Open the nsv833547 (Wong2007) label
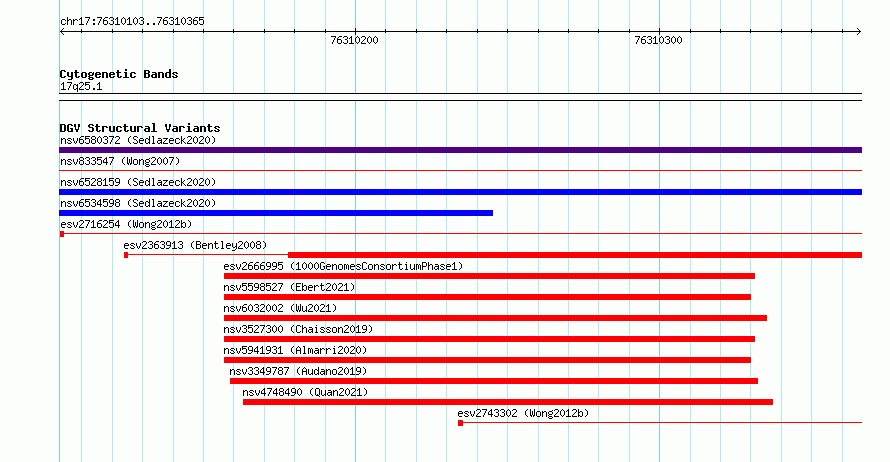Image resolution: width=890 pixels, height=462 pixels. point(120,161)
